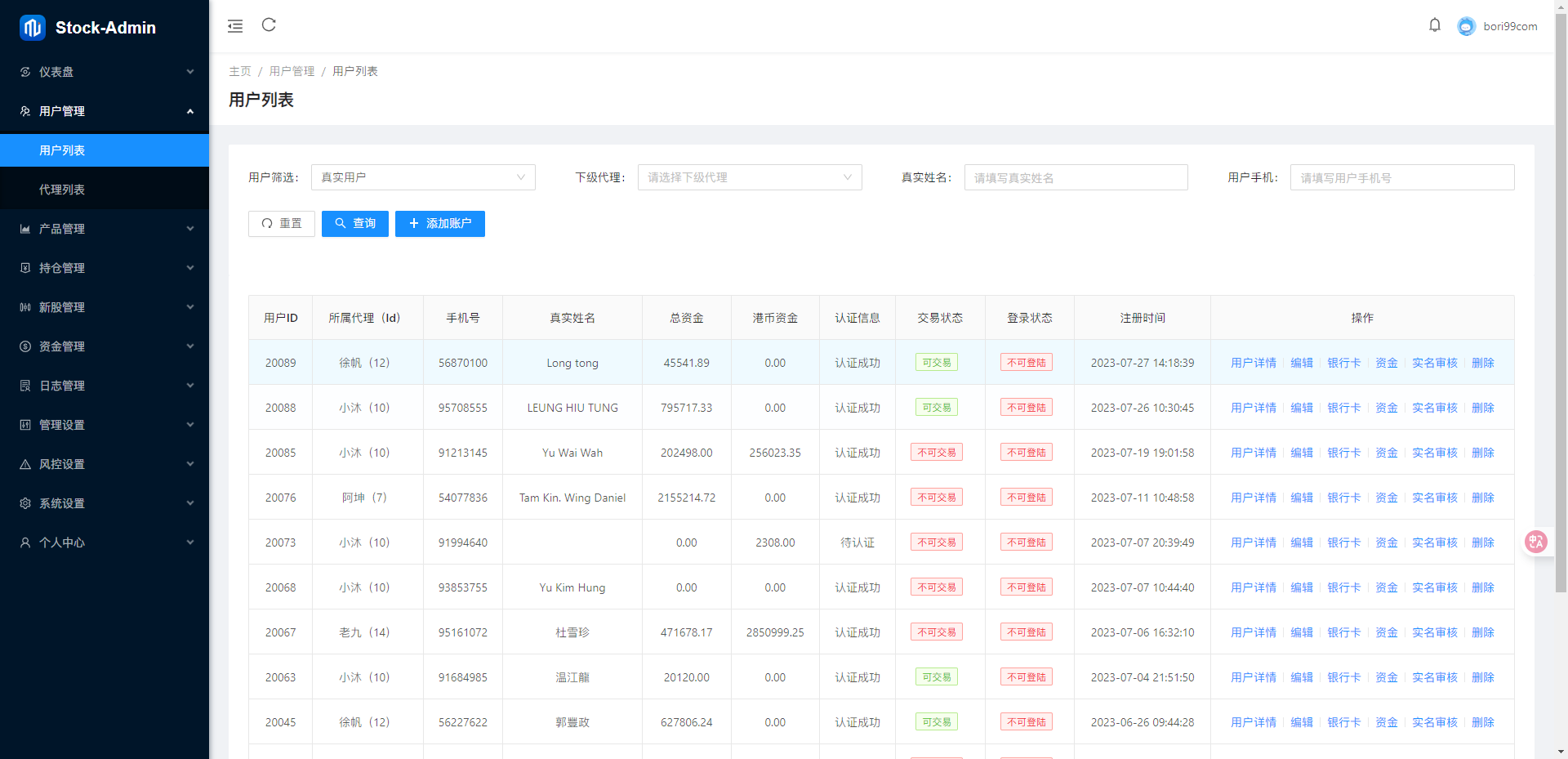Click registration time 2023-07-19 19:01:58
Screen dimensions: 1568x759
(x=1143, y=453)
